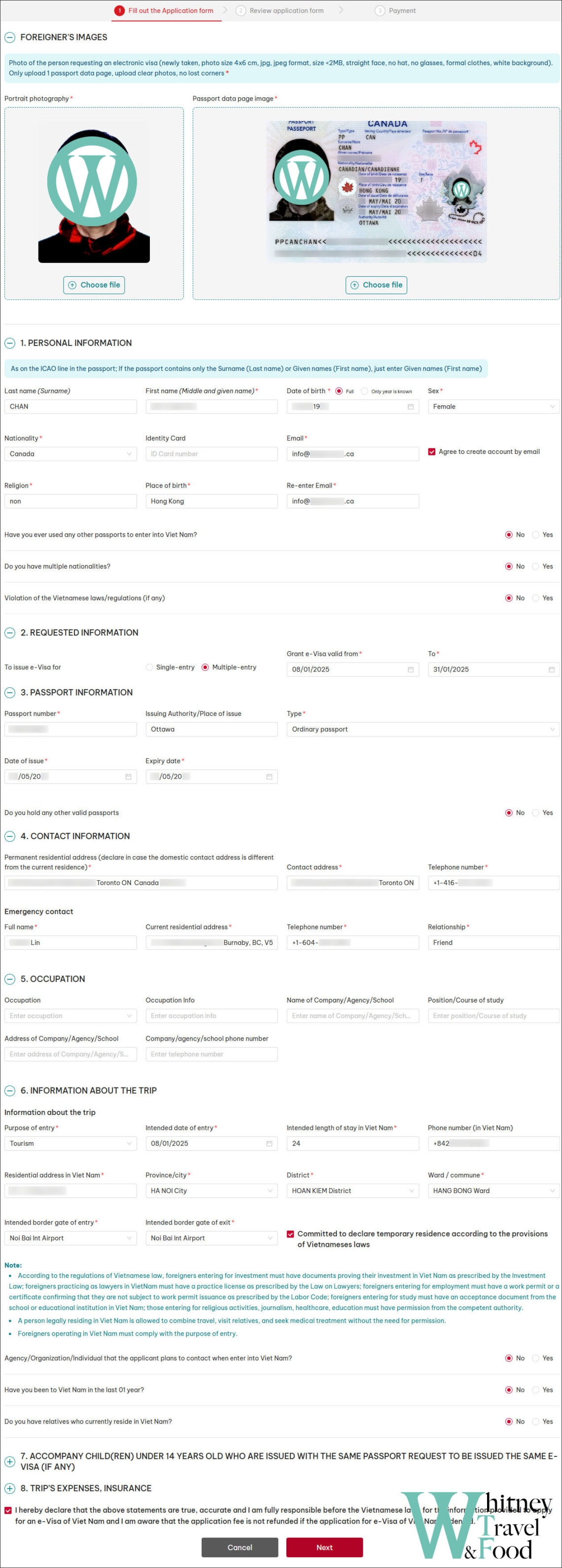Go to the Payment step

[395, 10]
